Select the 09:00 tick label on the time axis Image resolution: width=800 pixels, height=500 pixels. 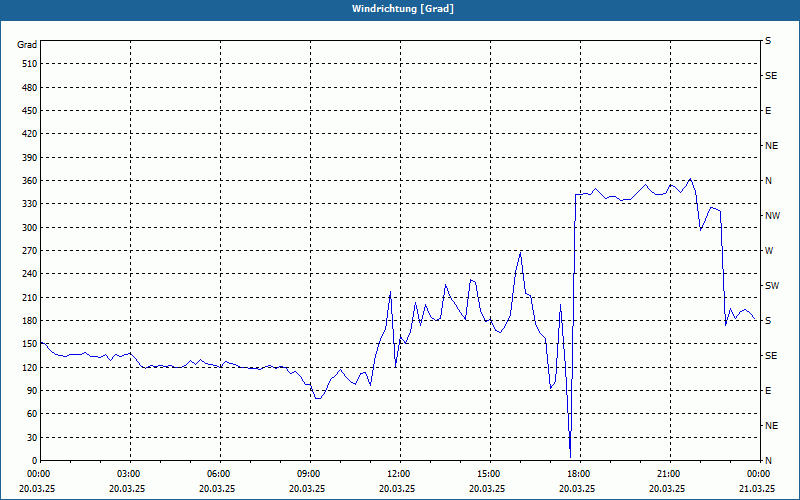[x=310, y=473]
